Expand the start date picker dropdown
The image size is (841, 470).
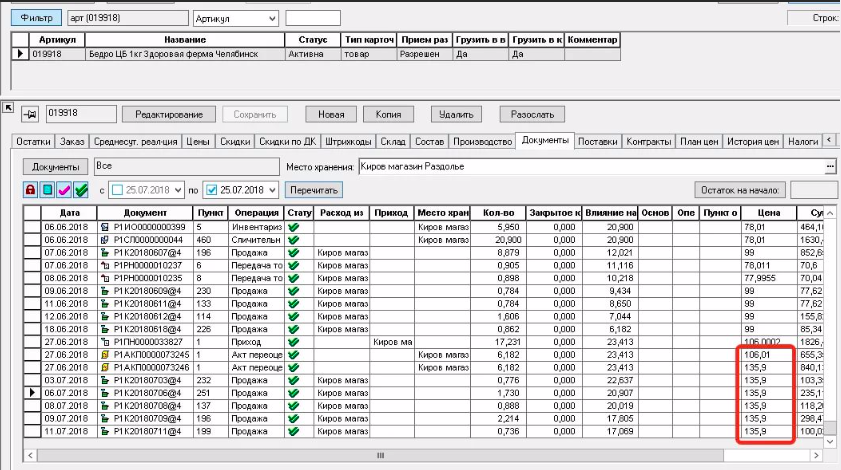(180, 190)
